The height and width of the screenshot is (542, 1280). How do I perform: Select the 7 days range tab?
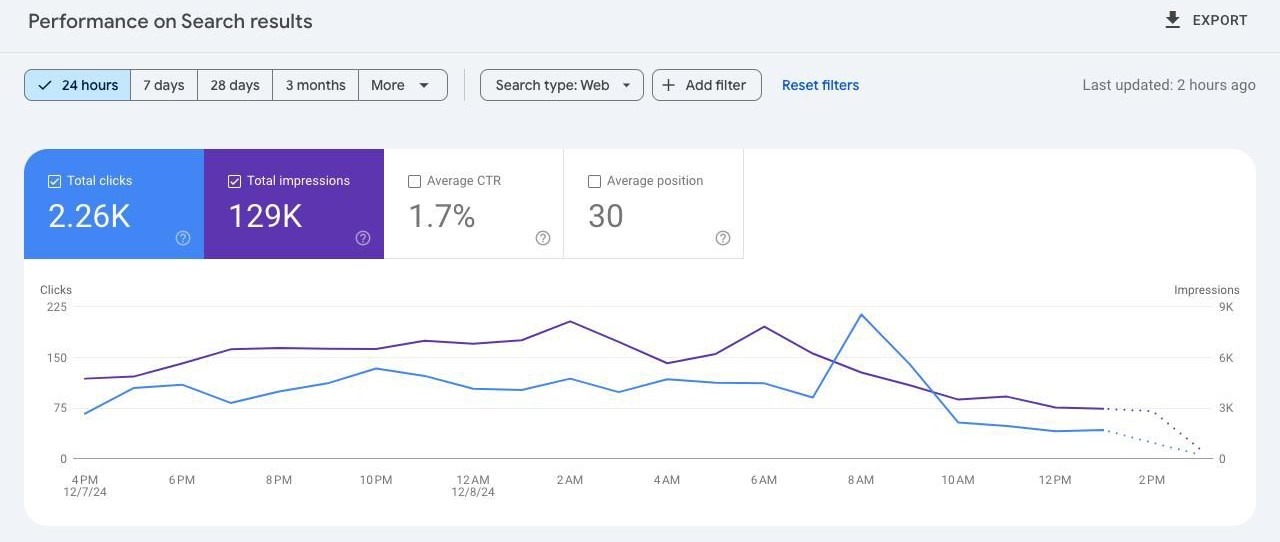(164, 85)
